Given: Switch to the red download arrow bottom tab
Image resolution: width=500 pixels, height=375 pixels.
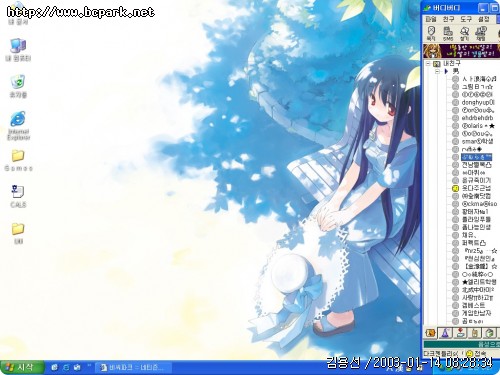Looking at the screenshot, I should point(461,333).
